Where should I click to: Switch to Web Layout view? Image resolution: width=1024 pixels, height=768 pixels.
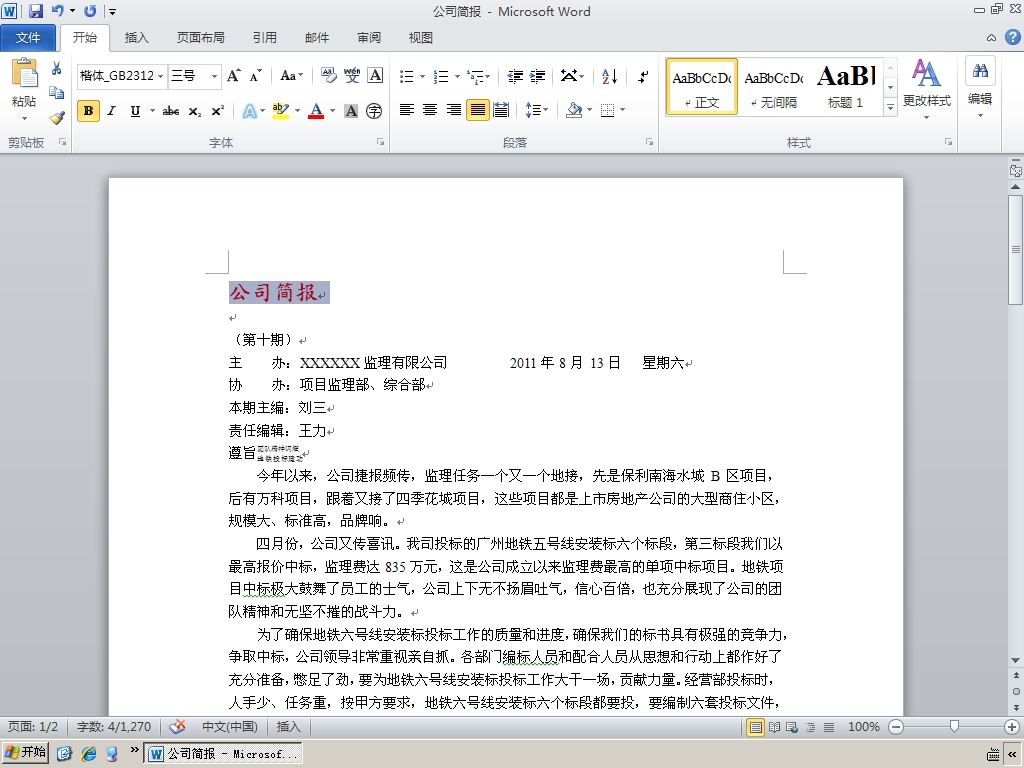[792, 727]
